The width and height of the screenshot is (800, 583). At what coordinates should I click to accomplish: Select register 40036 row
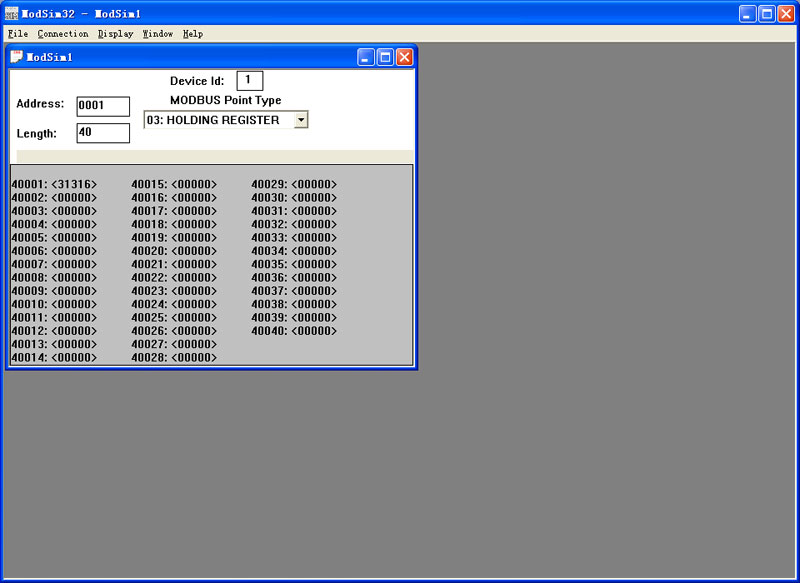(x=294, y=277)
